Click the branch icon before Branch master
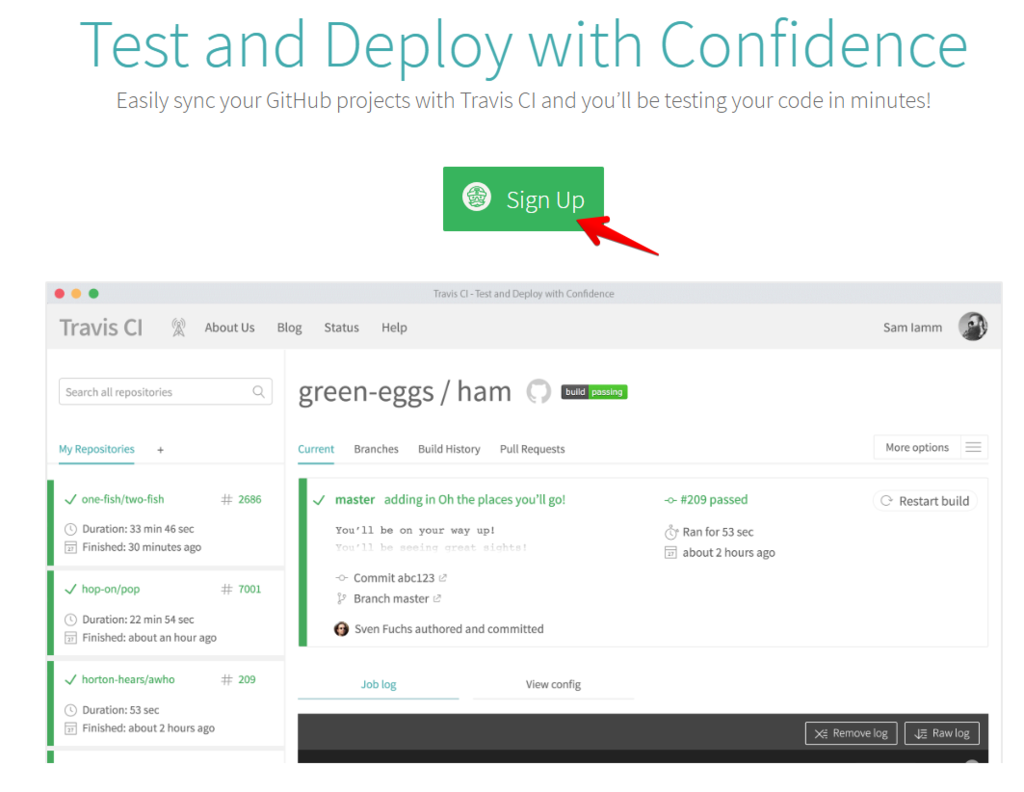The image size is (1024, 792). [341, 599]
